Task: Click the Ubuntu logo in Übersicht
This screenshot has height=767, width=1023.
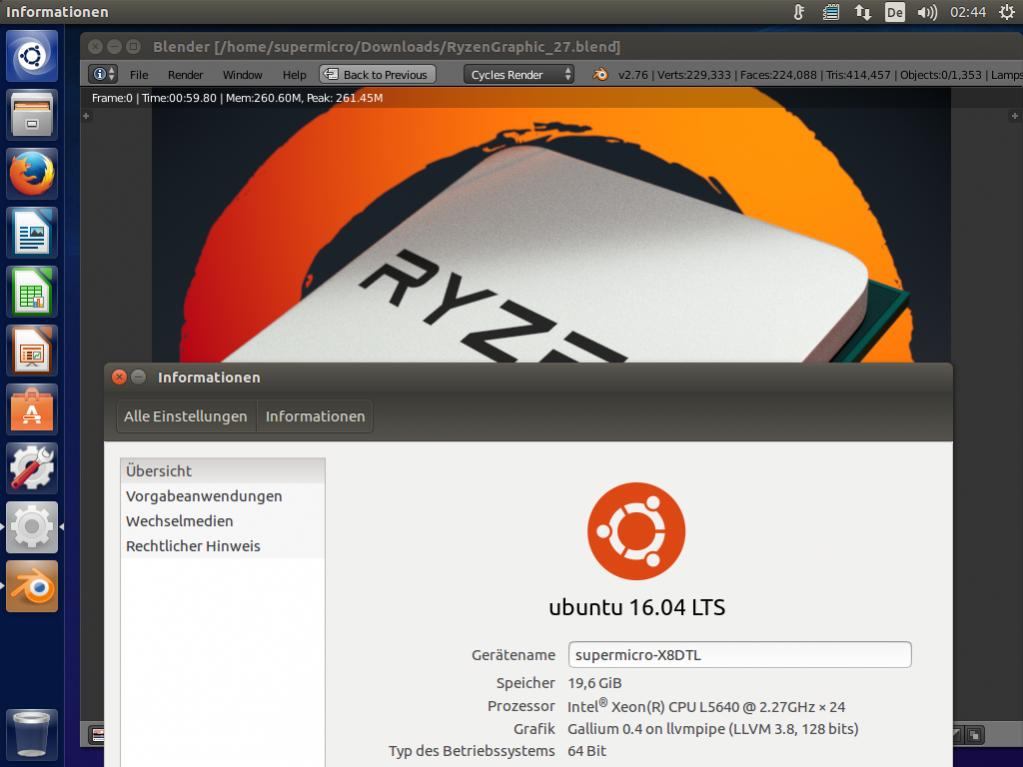Action: click(636, 531)
